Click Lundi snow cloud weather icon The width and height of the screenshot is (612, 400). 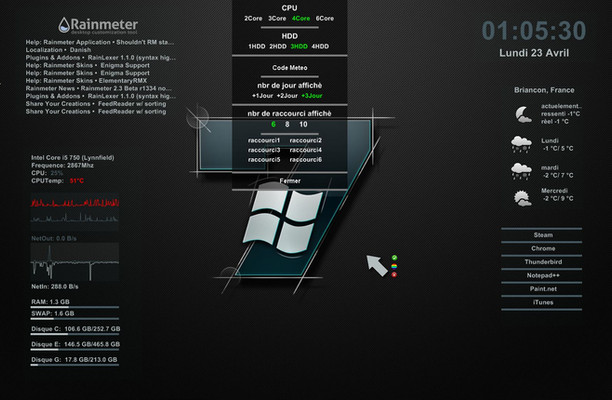click(x=521, y=144)
